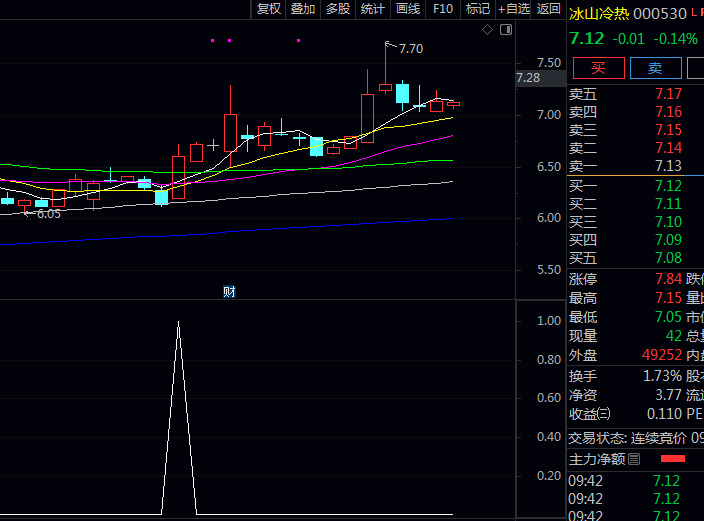Select stock name 冰山冷热 000530

tap(628, 14)
